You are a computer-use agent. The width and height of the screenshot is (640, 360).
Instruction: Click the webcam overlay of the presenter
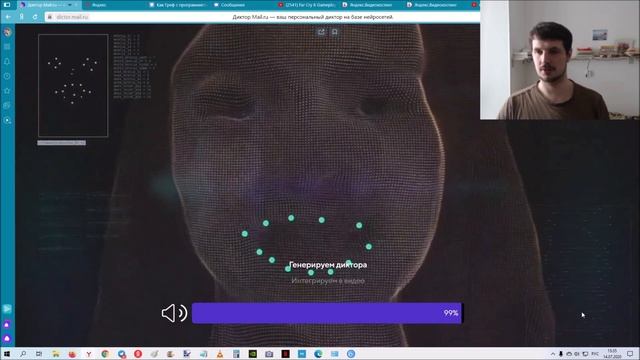[x=560, y=60]
